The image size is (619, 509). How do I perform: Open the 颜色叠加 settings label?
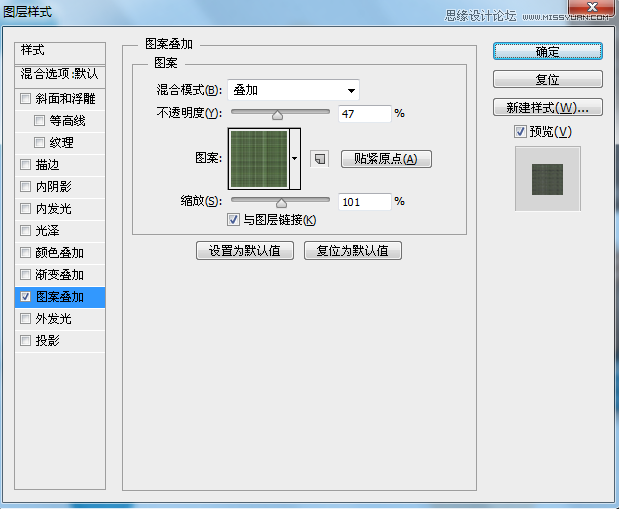pyautogui.click(x=60, y=253)
